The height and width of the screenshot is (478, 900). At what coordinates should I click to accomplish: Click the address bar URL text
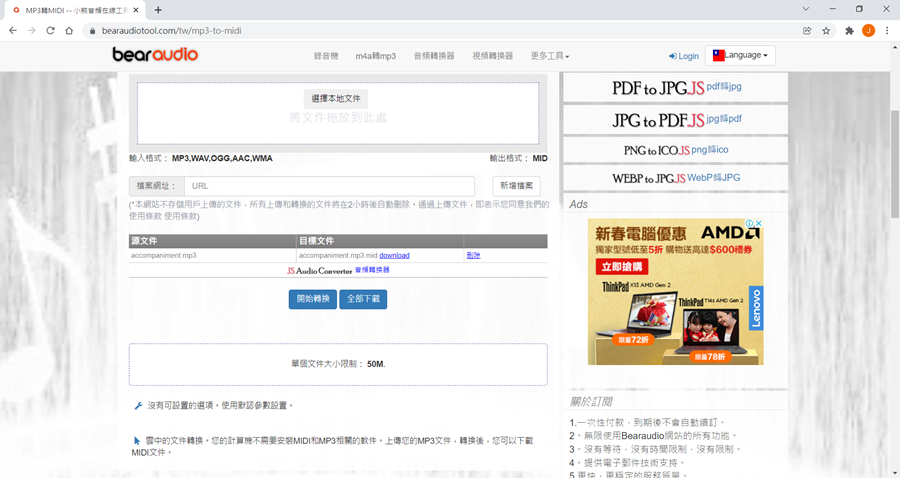point(171,30)
